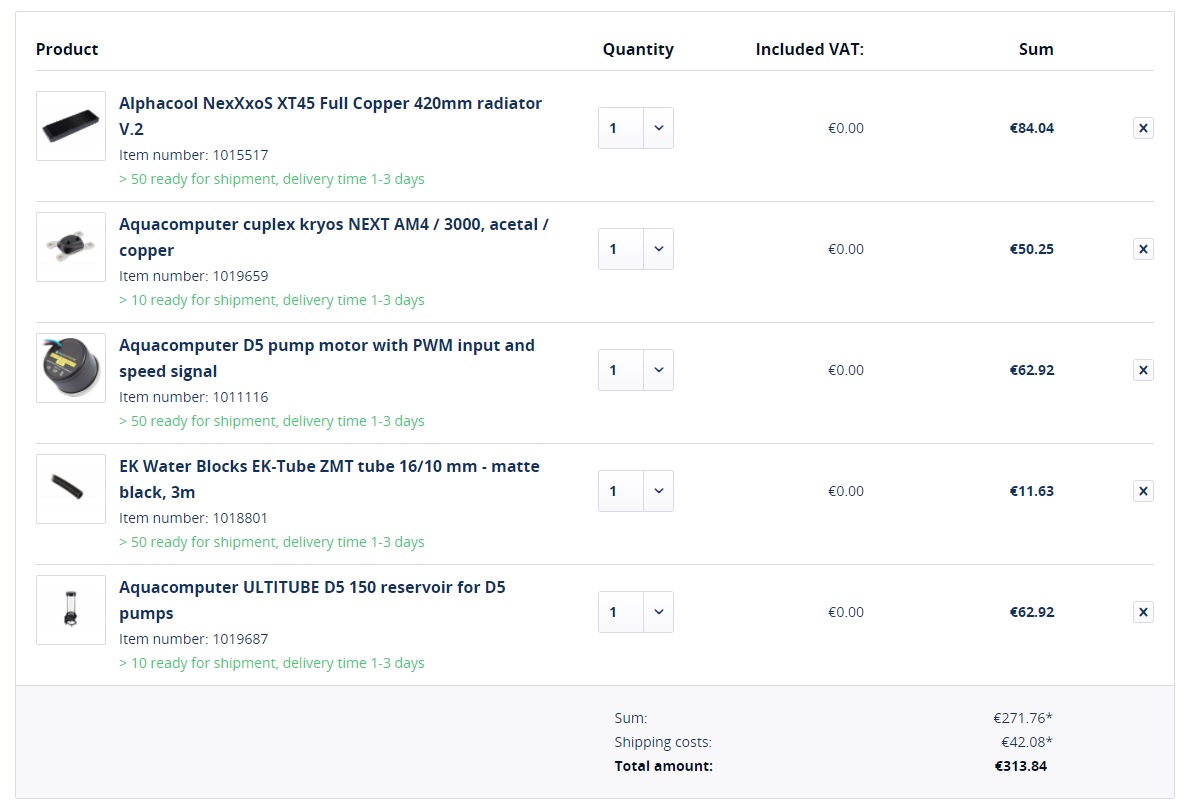Open the D5 pump motor thumbnail image

tap(71, 368)
